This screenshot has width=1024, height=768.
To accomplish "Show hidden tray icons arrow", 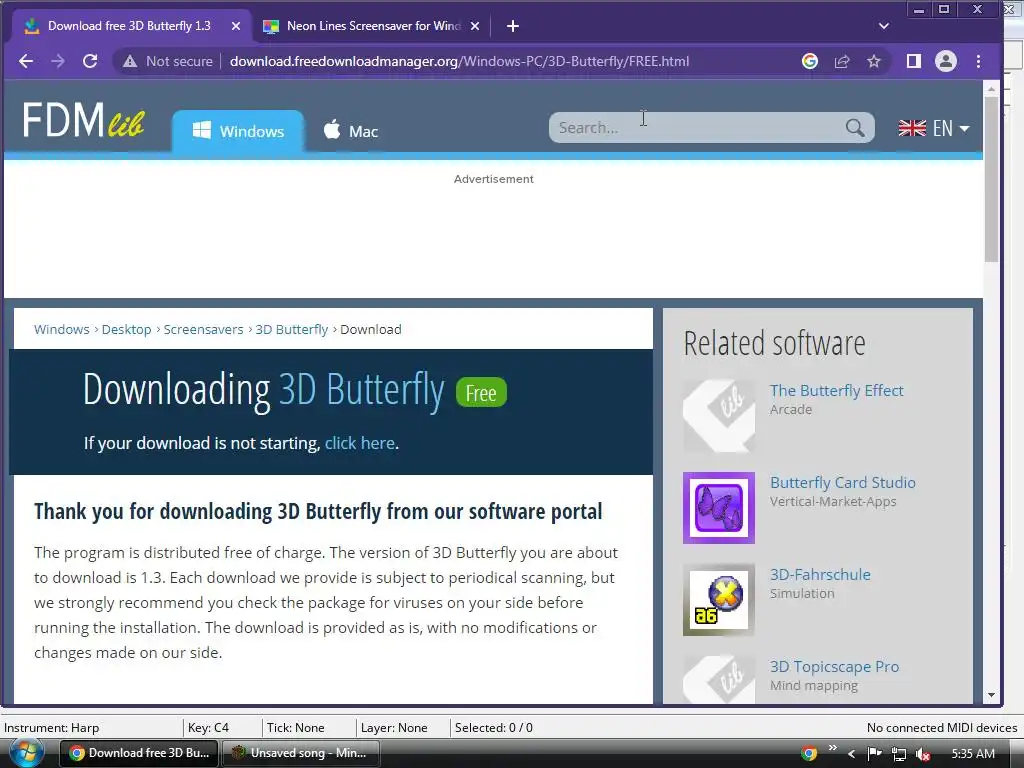I will pyautogui.click(x=851, y=754).
